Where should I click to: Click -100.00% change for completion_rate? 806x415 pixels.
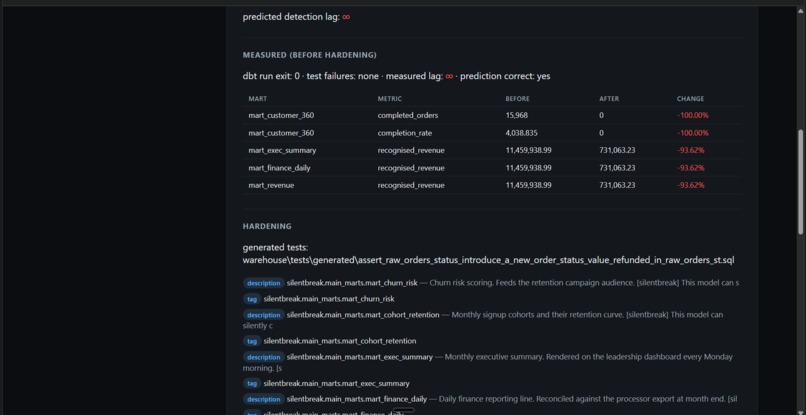pyautogui.click(x=692, y=133)
